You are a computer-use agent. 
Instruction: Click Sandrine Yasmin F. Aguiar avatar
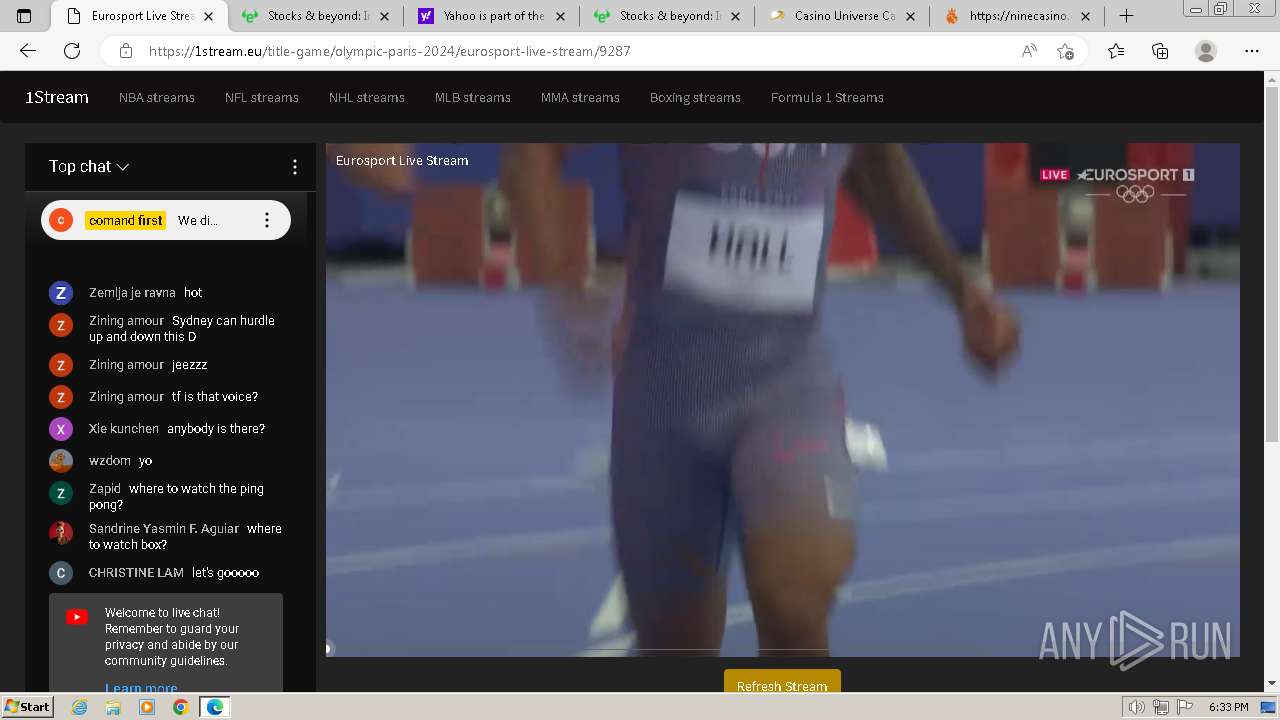pos(61,533)
